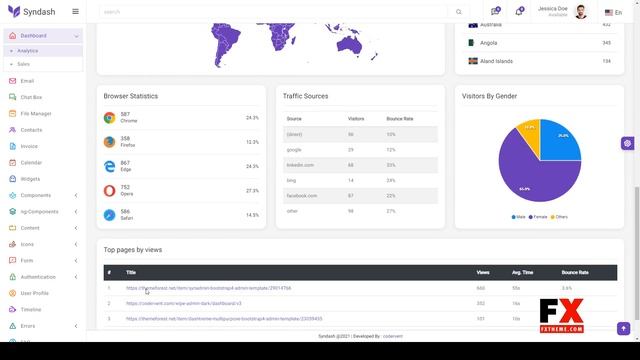640x360 pixels.
Task: Select Sales in the sidebar
Action: (23, 64)
